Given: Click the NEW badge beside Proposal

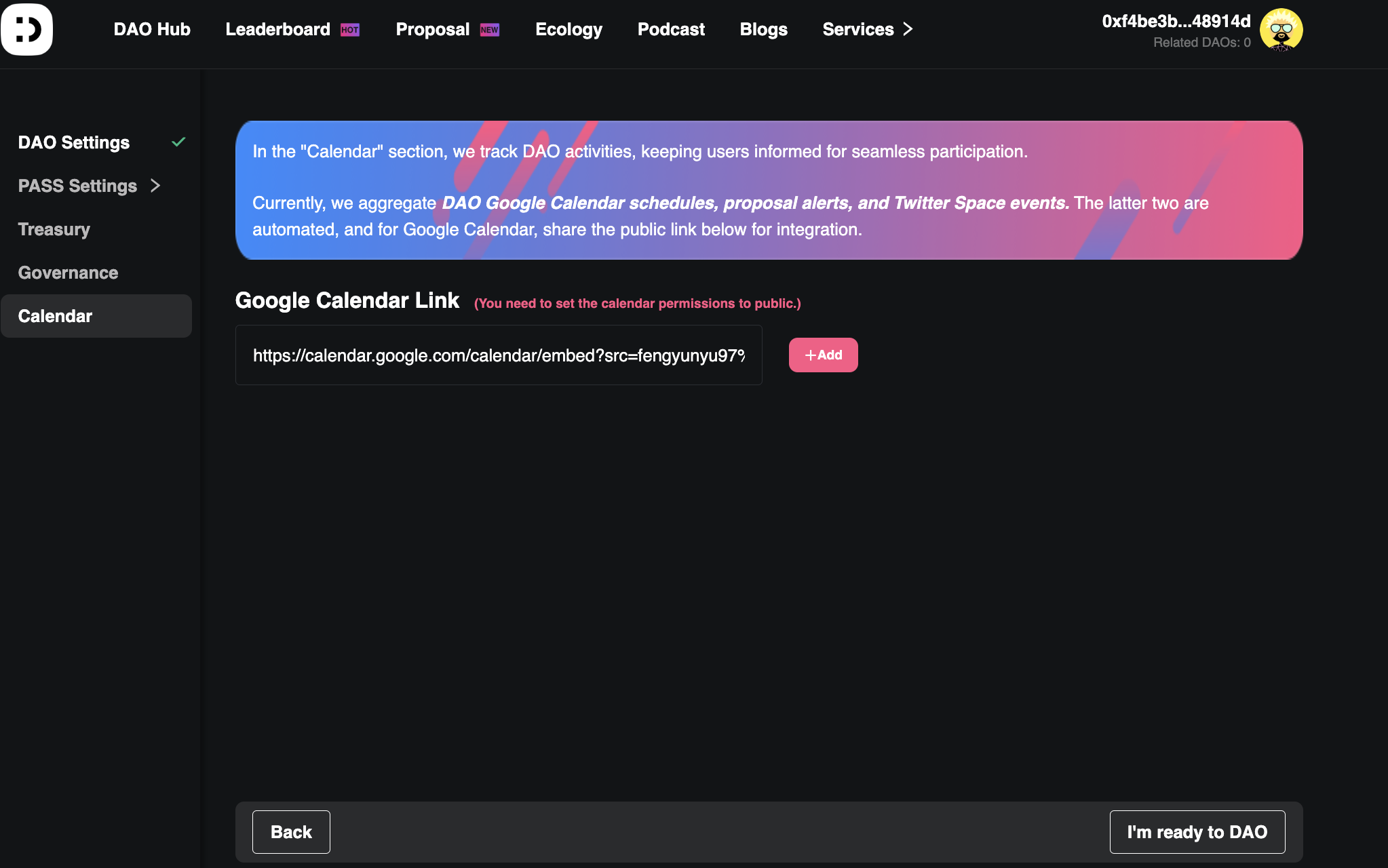Looking at the screenshot, I should point(489,30).
